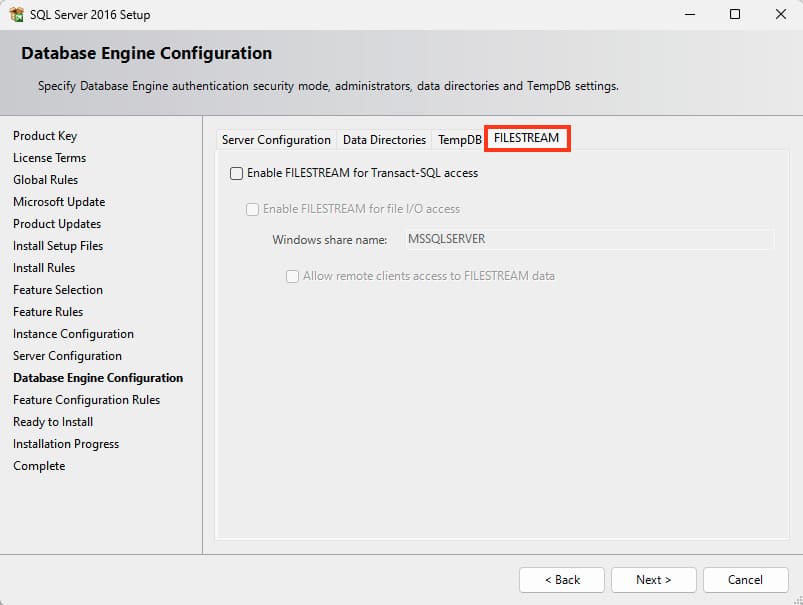Proceed by clicking Next
This screenshot has height=605, width=803.
click(653, 580)
